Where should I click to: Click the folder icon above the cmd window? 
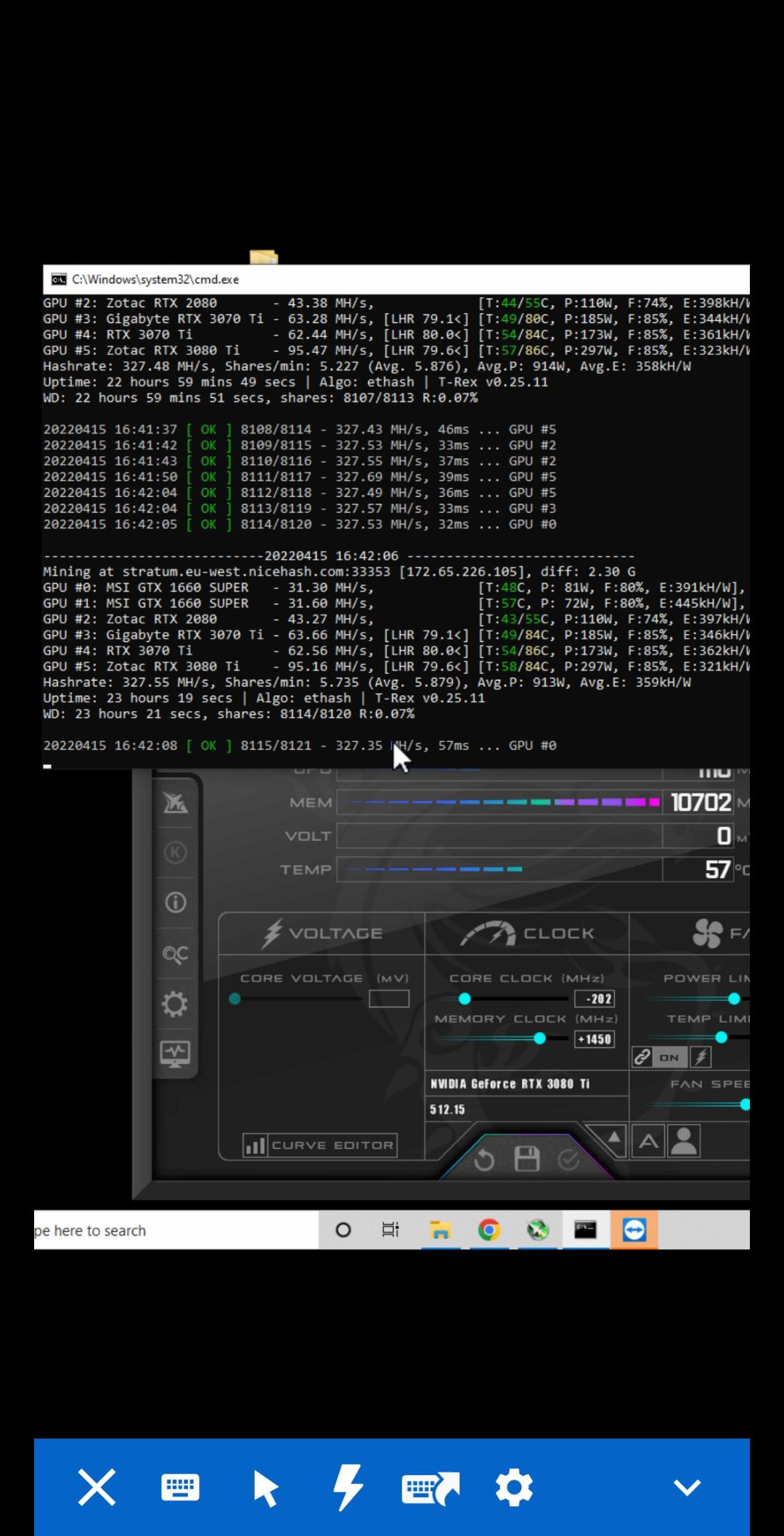coord(264,258)
